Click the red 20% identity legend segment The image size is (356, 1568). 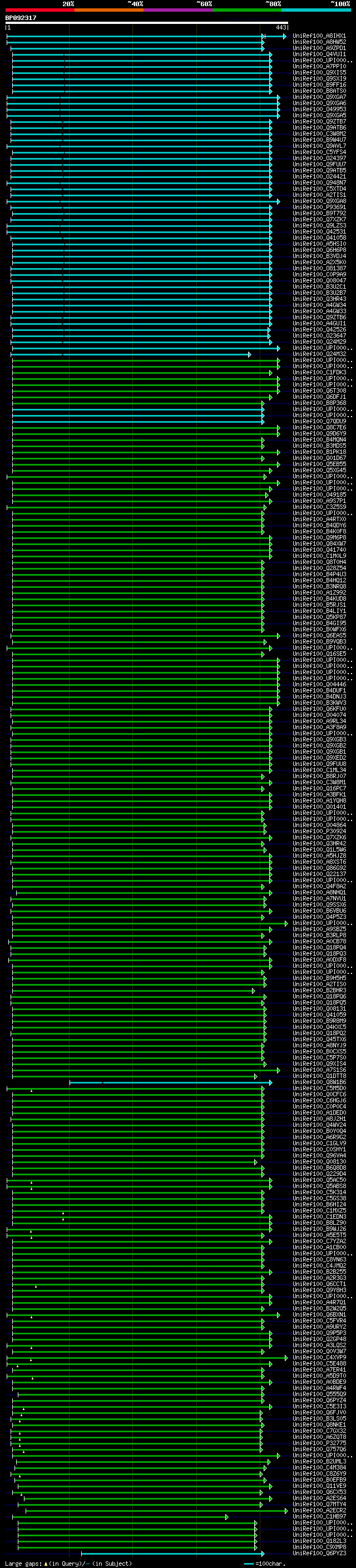40,10
